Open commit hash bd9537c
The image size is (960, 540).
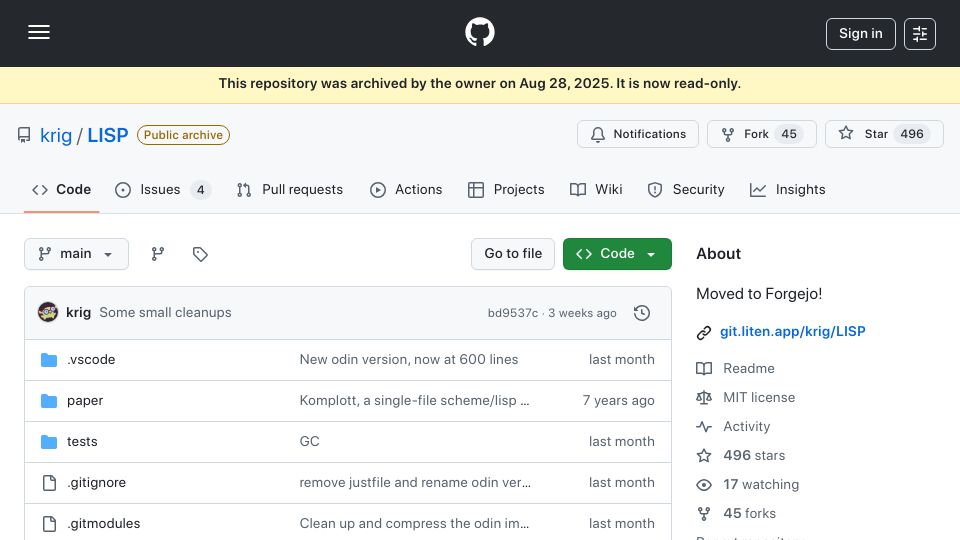click(512, 313)
